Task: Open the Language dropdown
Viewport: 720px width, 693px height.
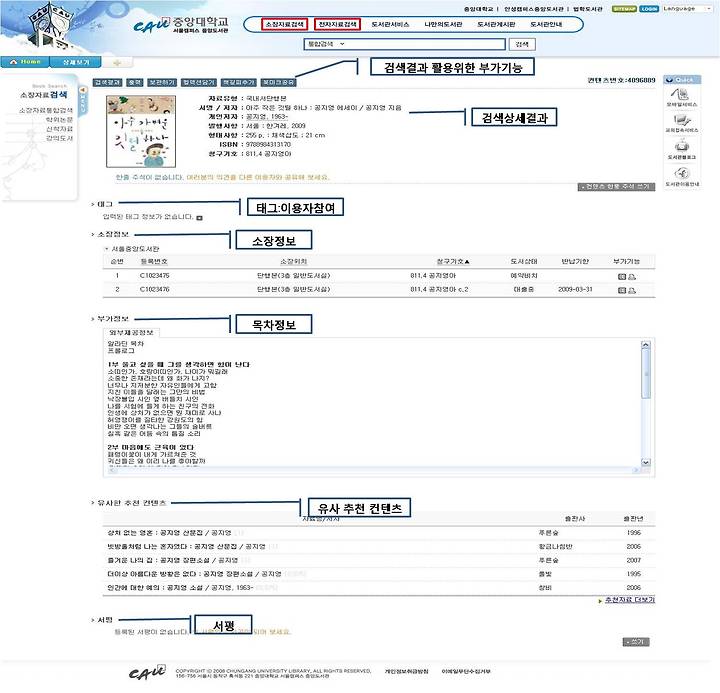Action: [x=686, y=9]
